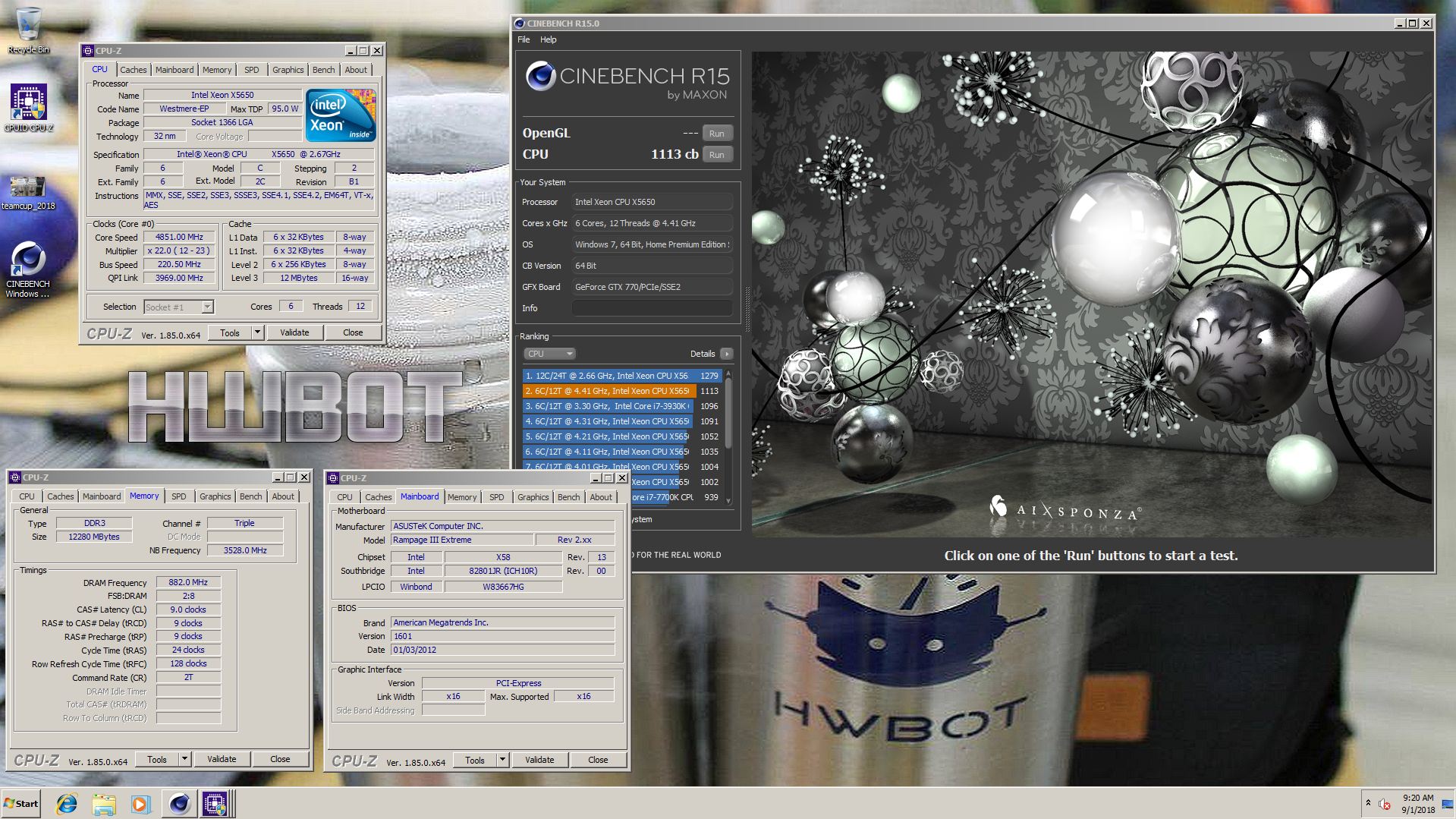This screenshot has height=819, width=1456.
Task: Open teamcup_2018 desktop icon
Action: point(28,191)
